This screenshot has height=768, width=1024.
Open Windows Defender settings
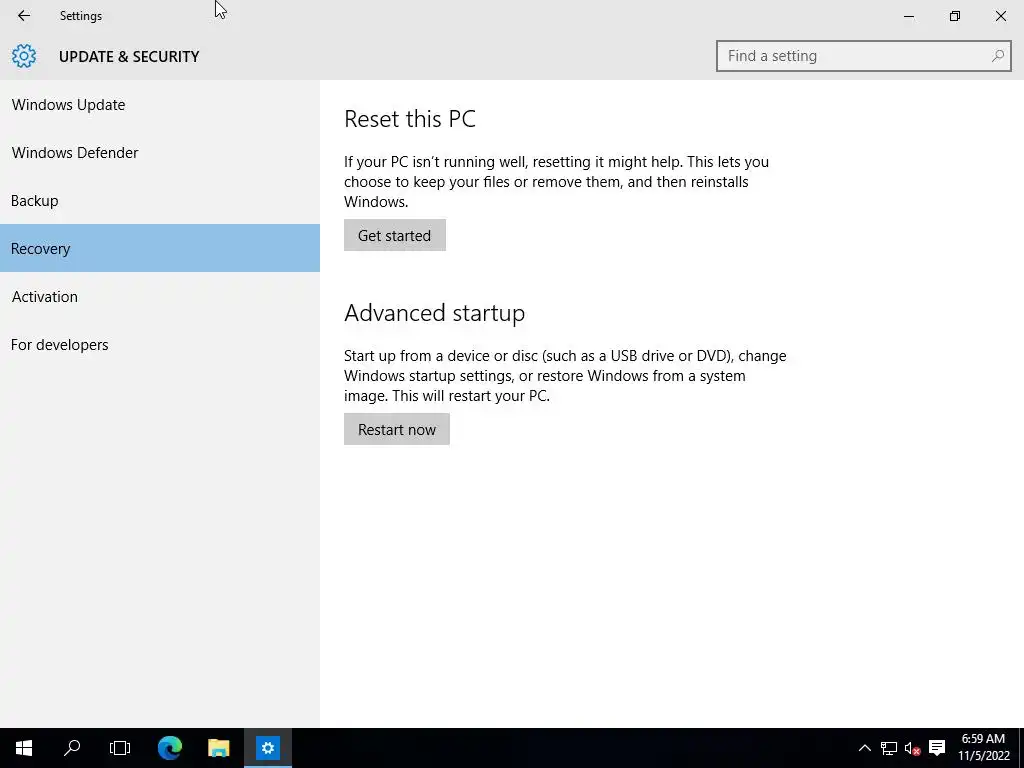pos(160,153)
